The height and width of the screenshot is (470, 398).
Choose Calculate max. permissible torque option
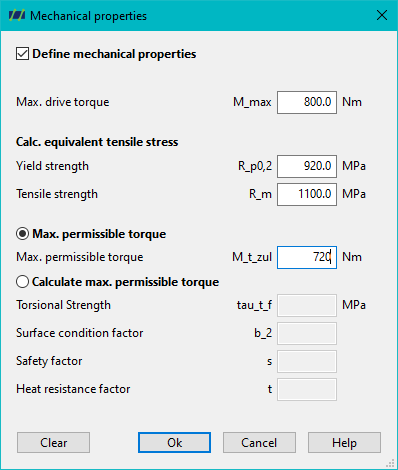[22, 282]
